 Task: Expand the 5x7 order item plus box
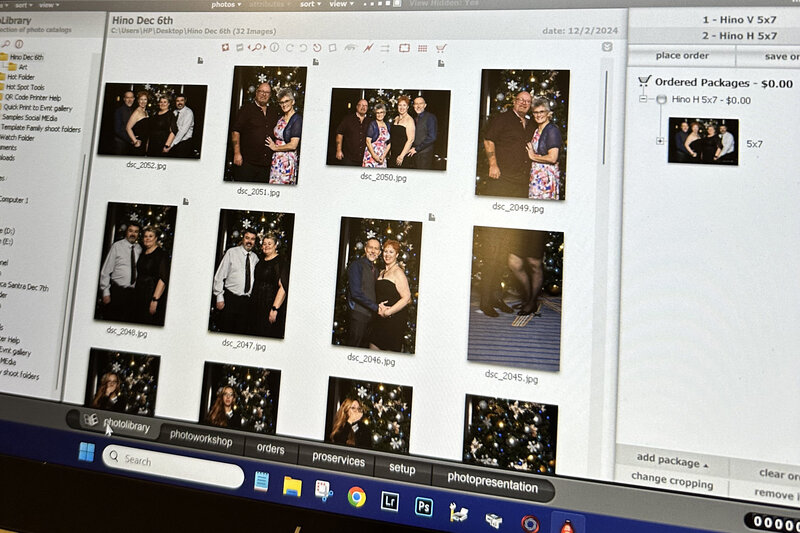(660, 141)
